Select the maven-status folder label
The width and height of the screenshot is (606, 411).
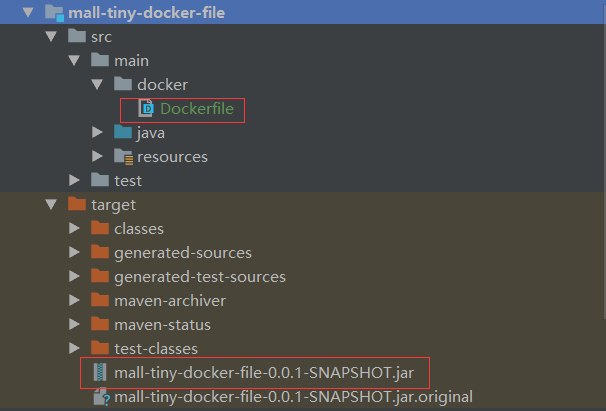(162, 325)
